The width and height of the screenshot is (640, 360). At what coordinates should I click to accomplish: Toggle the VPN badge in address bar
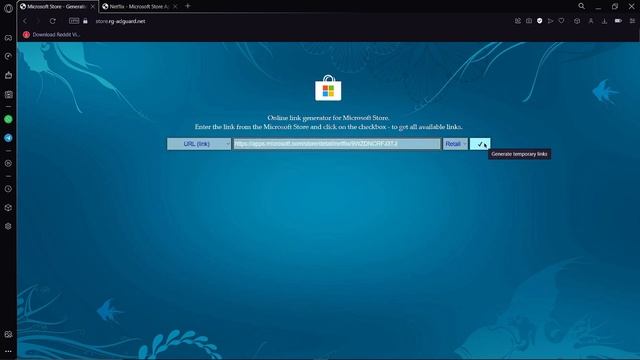[x=74, y=21]
